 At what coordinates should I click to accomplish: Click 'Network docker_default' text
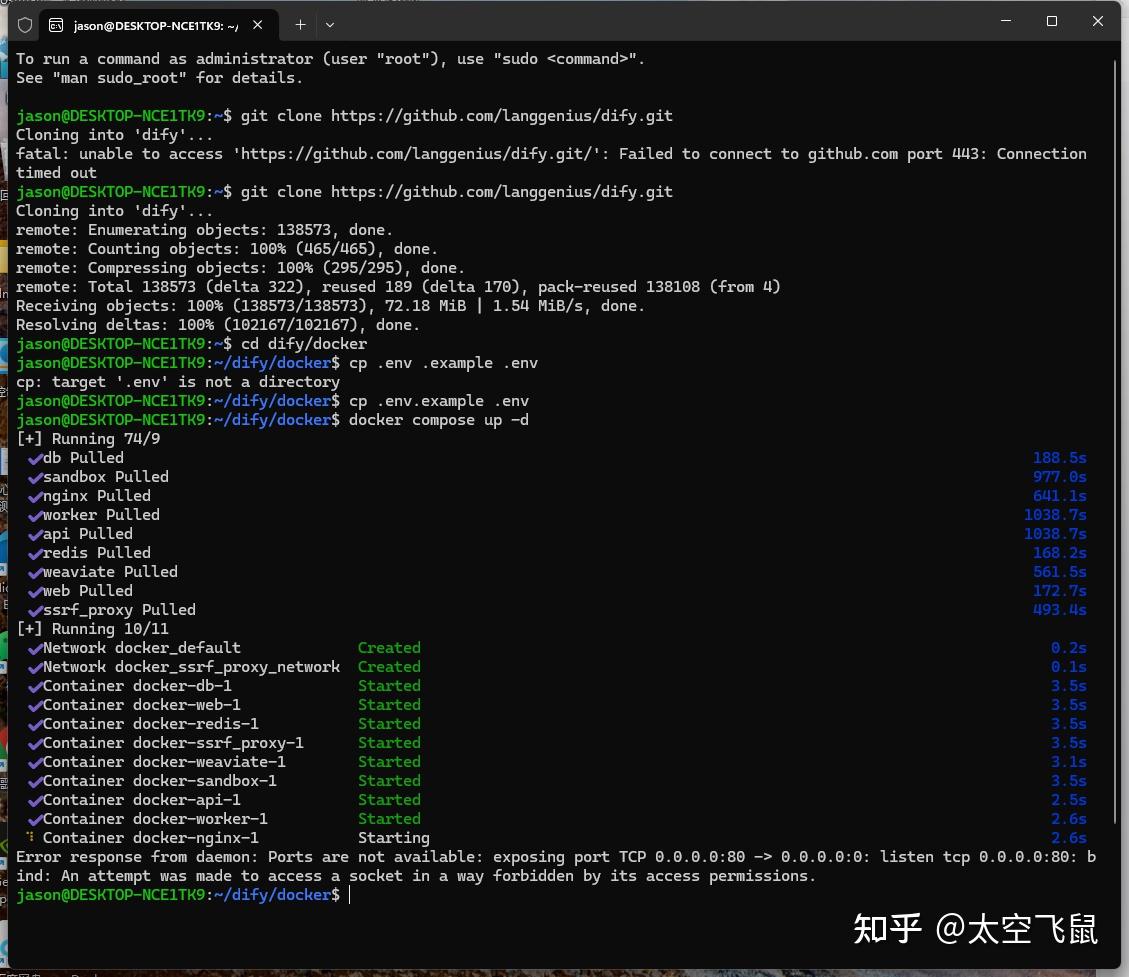pyautogui.click(x=142, y=648)
